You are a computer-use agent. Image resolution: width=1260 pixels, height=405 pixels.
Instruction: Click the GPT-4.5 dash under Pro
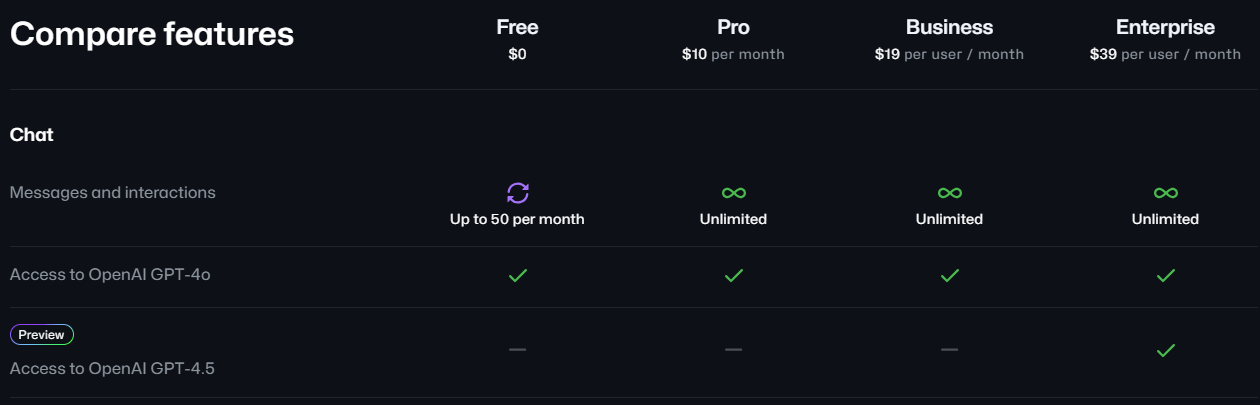point(733,349)
